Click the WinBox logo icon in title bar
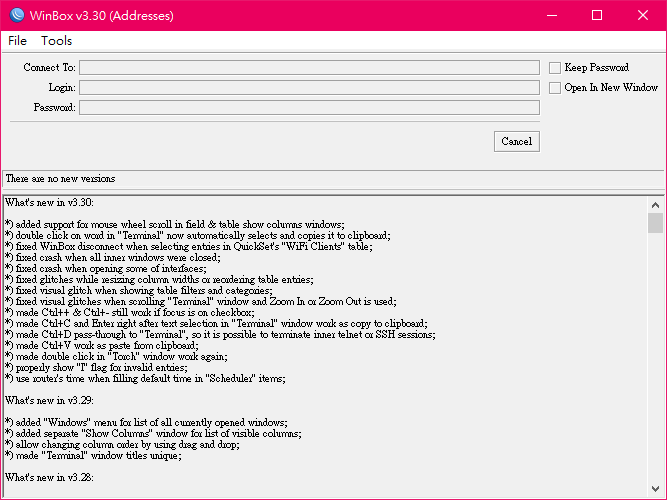 (17, 15)
